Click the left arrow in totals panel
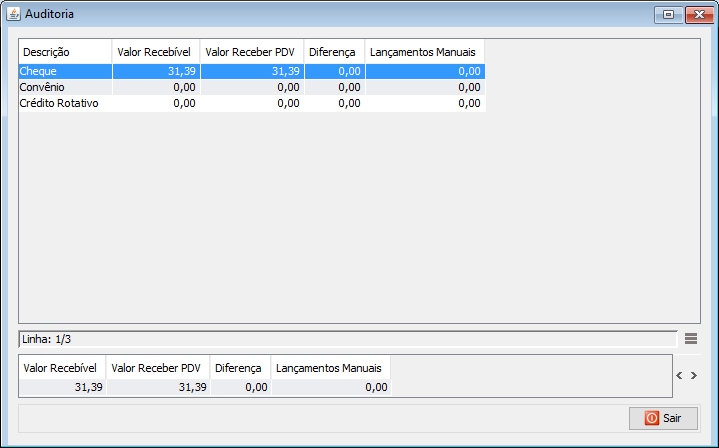Viewport: 719px width, 448px height. tap(679, 376)
